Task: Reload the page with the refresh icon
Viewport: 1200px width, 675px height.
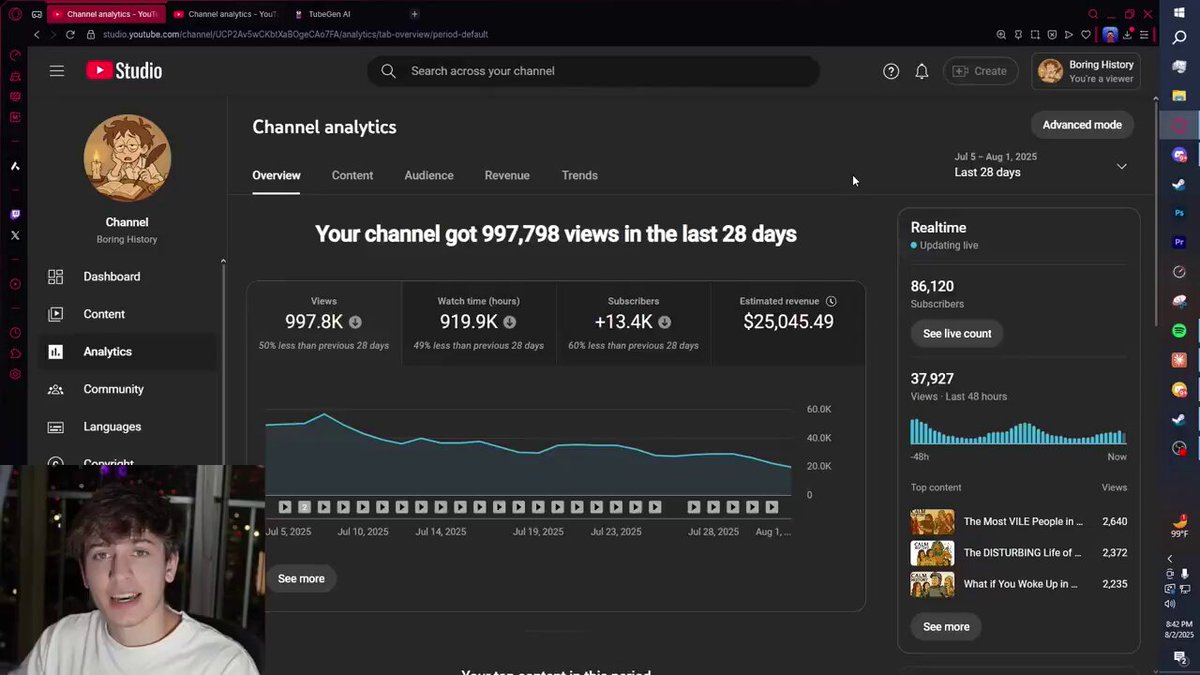Action: point(70,34)
